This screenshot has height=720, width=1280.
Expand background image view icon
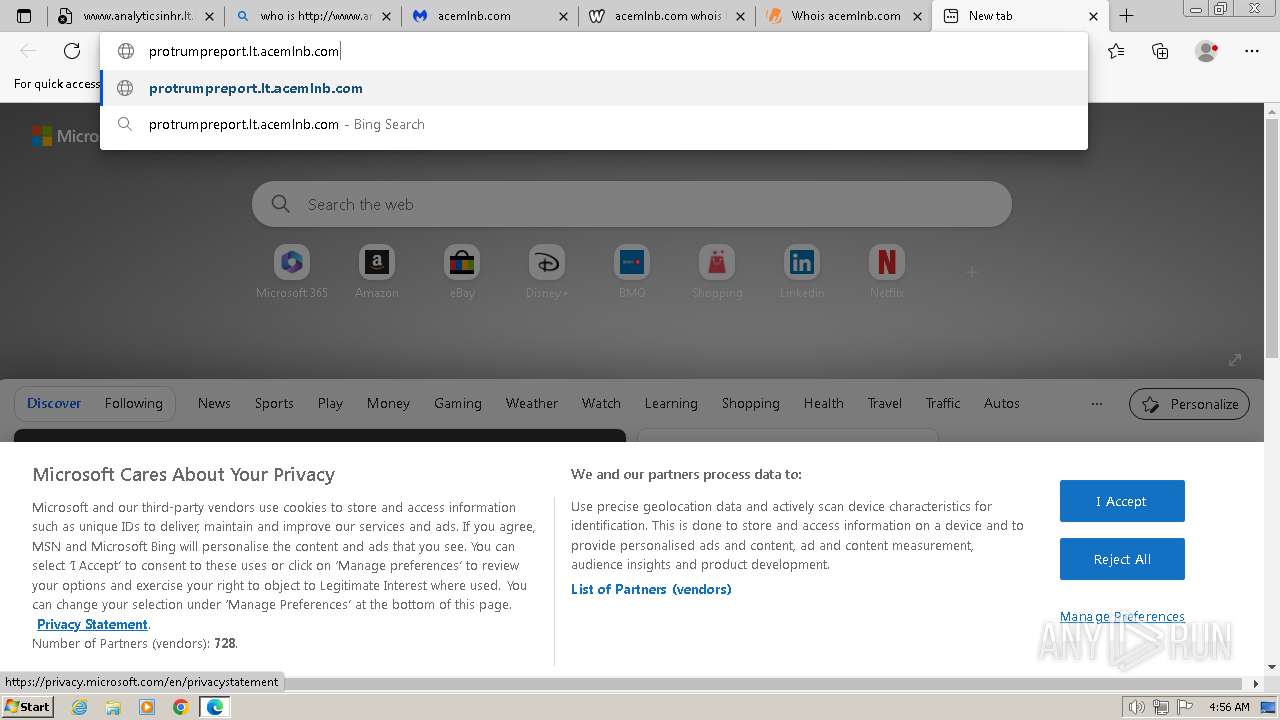[1235, 360]
